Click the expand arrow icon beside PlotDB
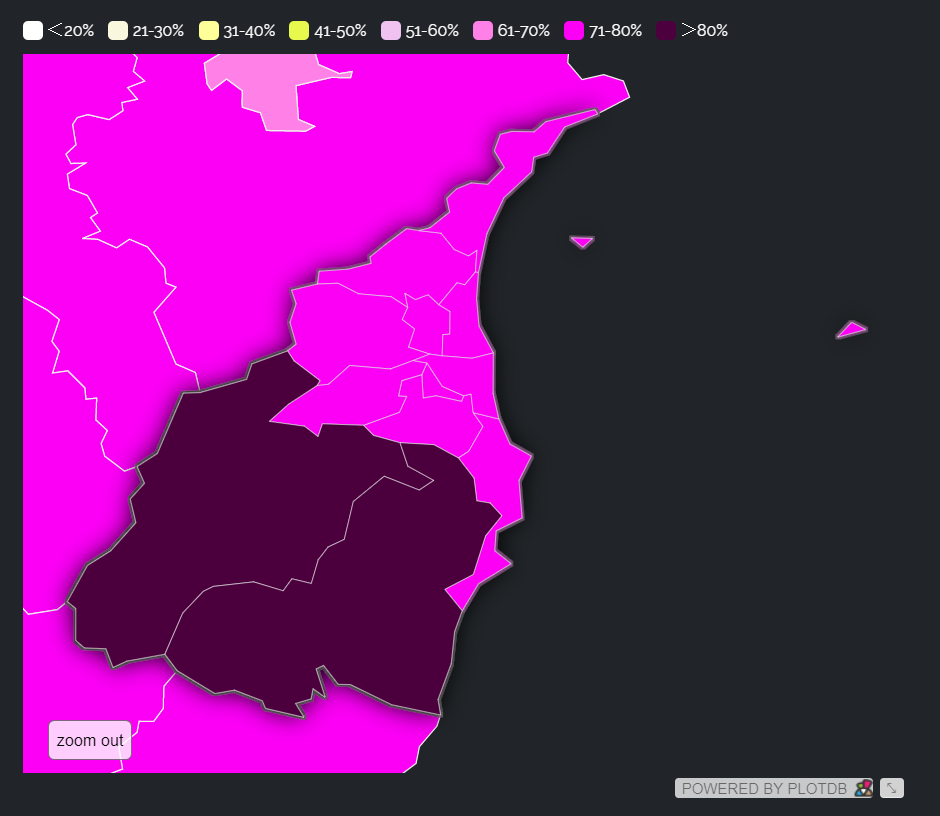The height and width of the screenshot is (816, 940). [x=891, y=788]
